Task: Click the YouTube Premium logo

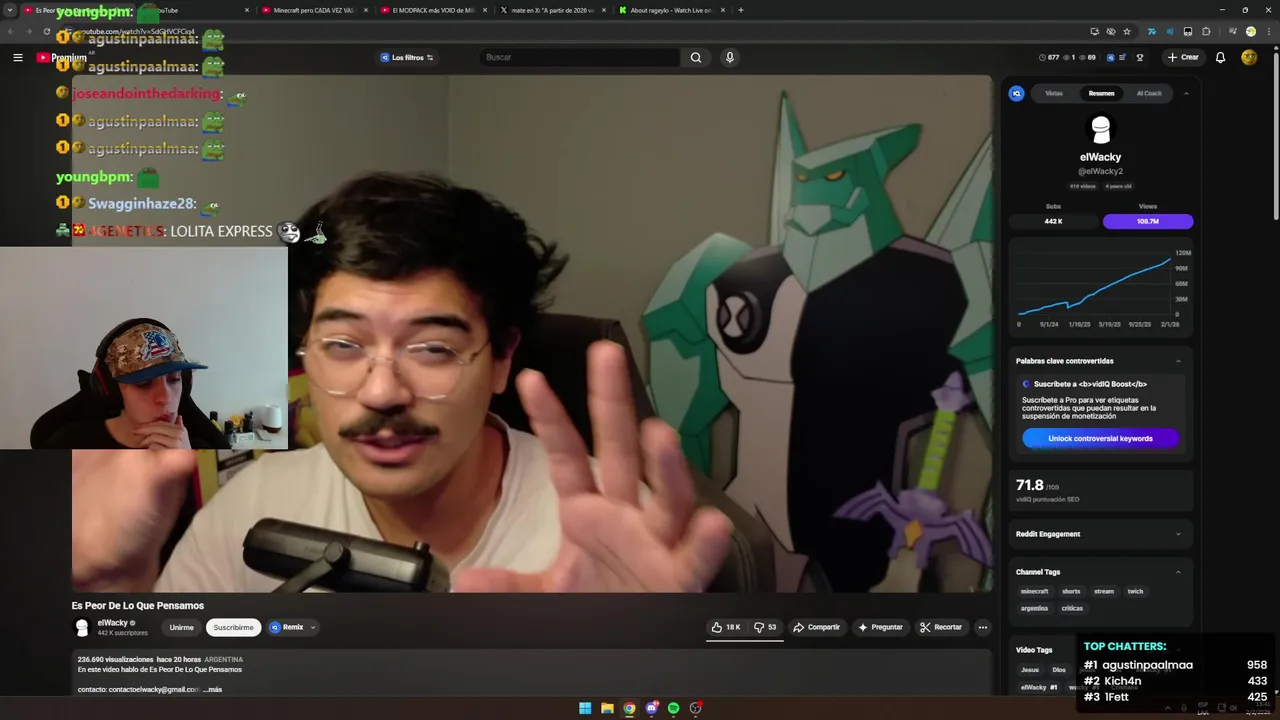Action: click(61, 57)
